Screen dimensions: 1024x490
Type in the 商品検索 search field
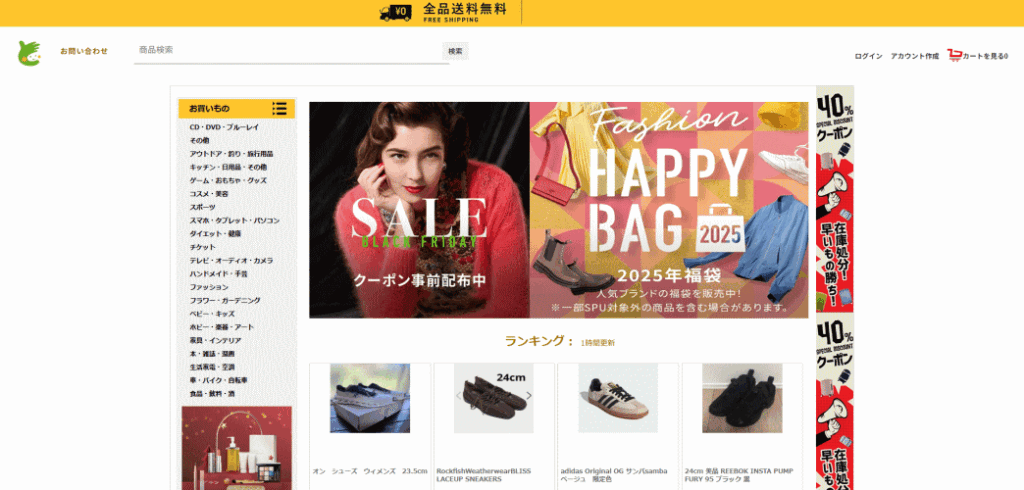[290, 50]
